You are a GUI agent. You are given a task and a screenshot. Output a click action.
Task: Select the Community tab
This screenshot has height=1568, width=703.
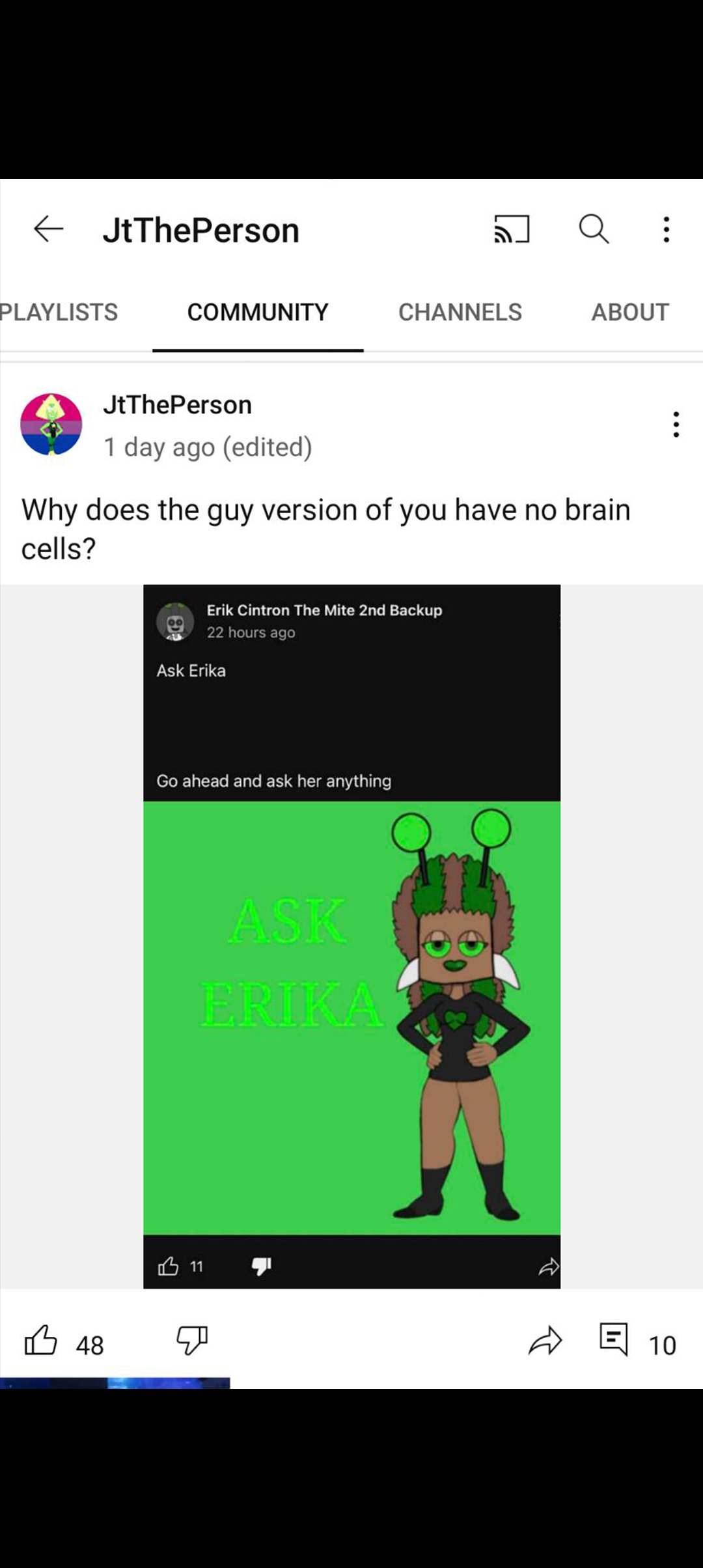coord(258,312)
